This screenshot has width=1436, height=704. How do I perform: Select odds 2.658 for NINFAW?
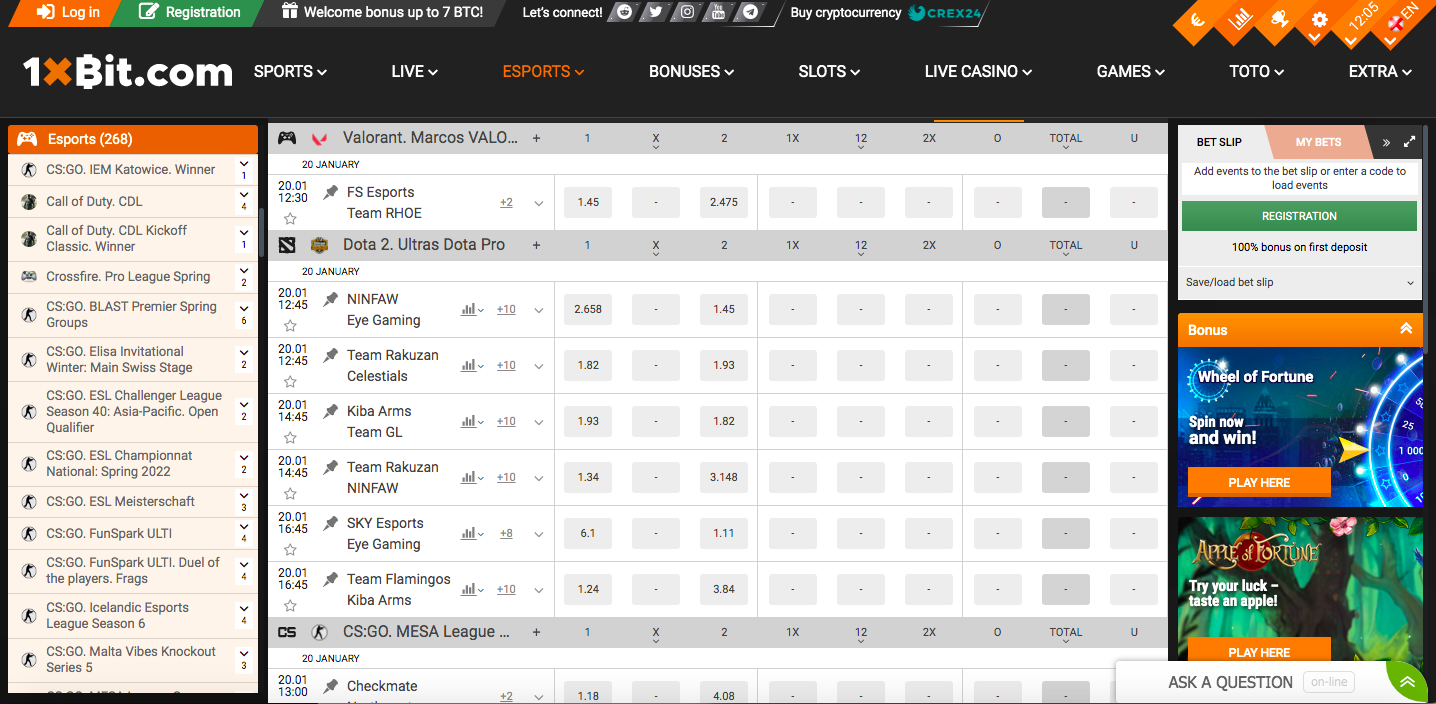point(588,309)
